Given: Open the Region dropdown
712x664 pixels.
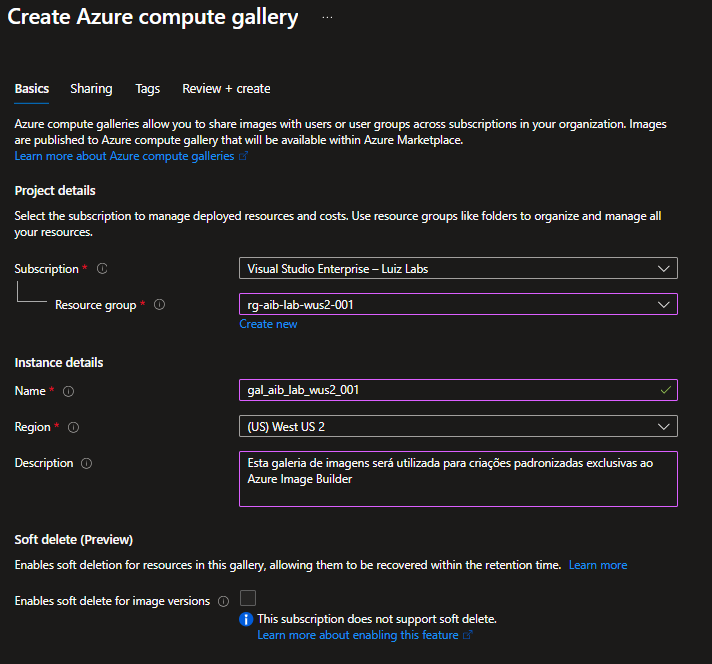Looking at the screenshot, I should point(458,426).
